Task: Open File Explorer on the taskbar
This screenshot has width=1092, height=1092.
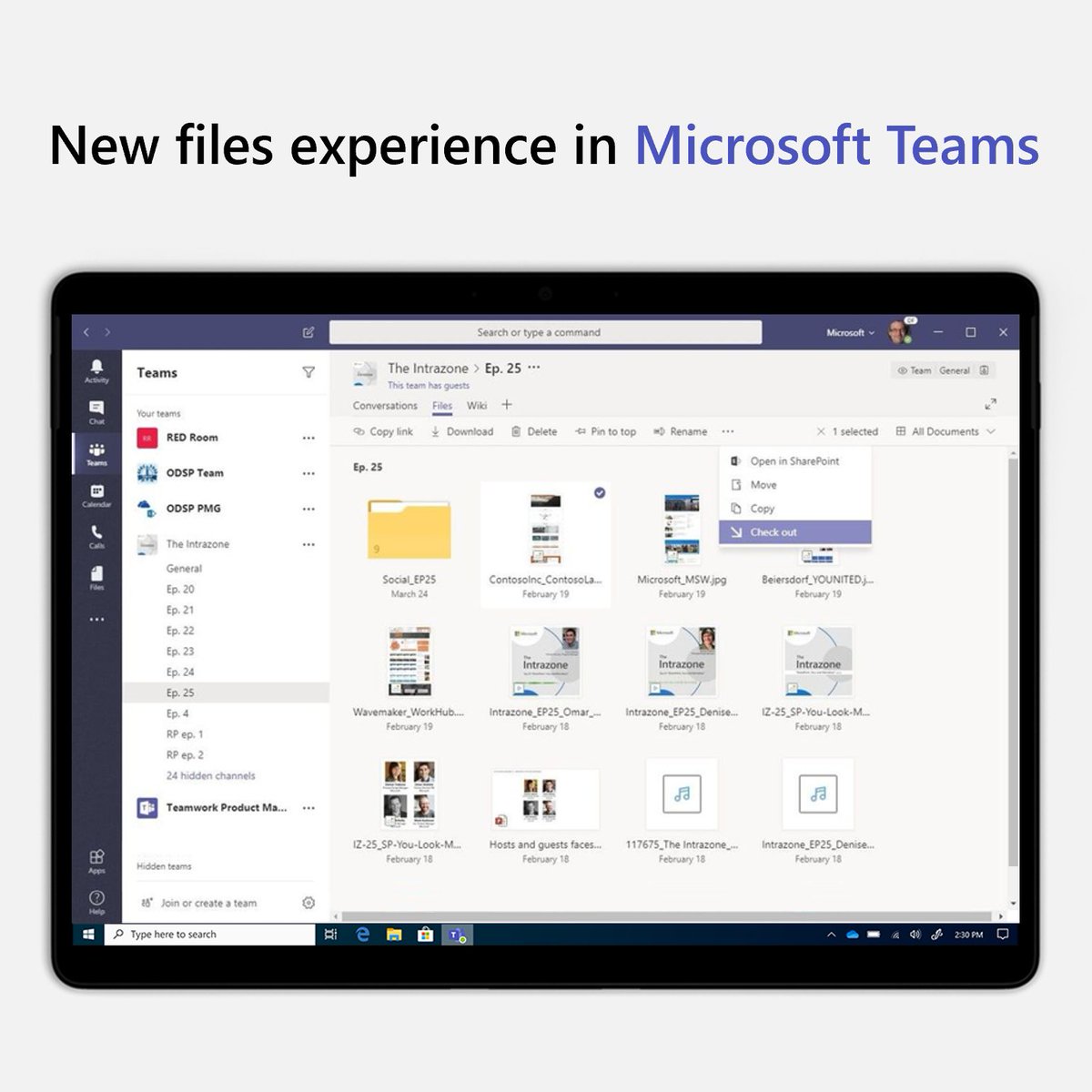Action: click(394, 934)
